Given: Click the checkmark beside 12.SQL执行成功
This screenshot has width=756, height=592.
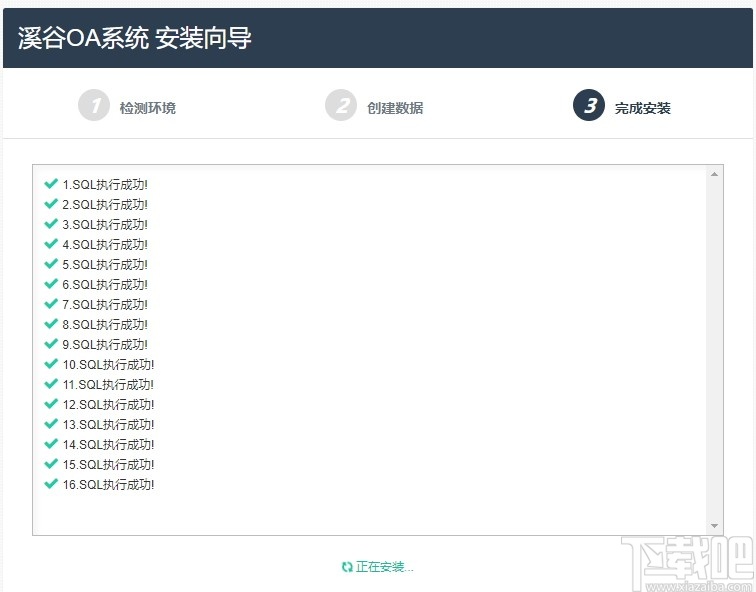Looking at the screenshot, I should (51, 404).
